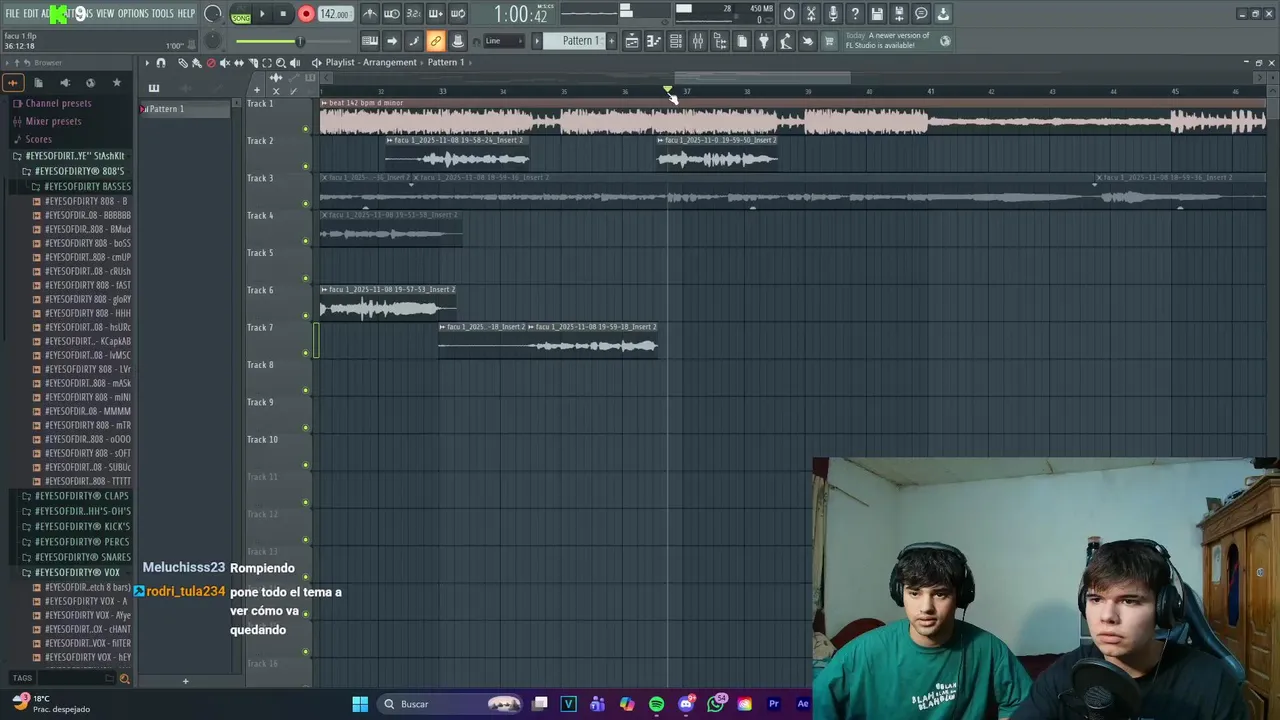Open the Mixer view button
Image resolution: width=1280 pixels, height=720 pixels.
pyautogui.click(x=698, y=41)
